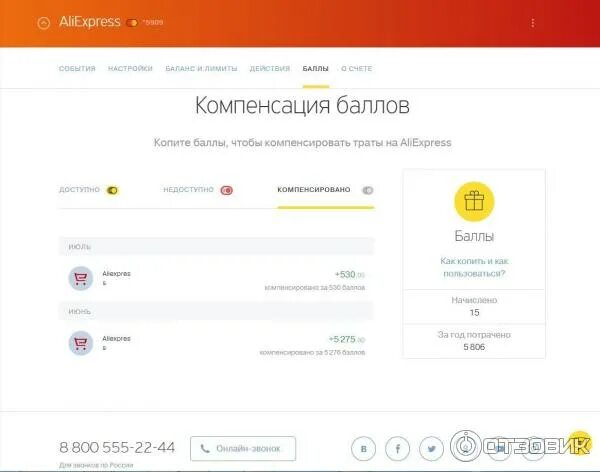Click the Компенсация баллов heading
The height and width of the screenshot is (472, 600).
pyautogui.click(x=302, y=105)
